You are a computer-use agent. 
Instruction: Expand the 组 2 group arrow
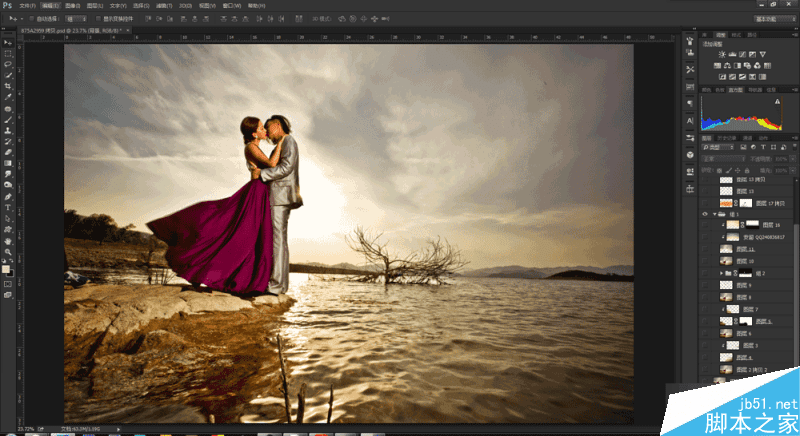pos(721,273)
